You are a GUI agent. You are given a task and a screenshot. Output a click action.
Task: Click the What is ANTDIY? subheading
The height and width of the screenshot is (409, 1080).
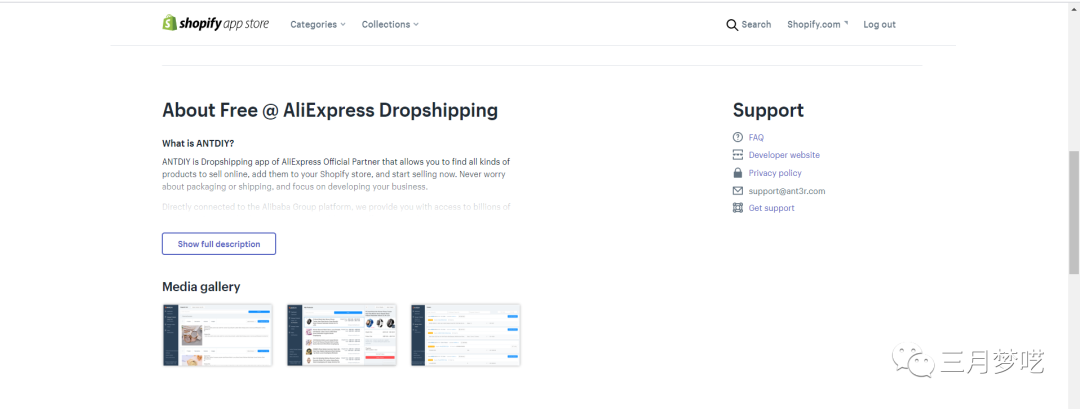tap(198, 143)
